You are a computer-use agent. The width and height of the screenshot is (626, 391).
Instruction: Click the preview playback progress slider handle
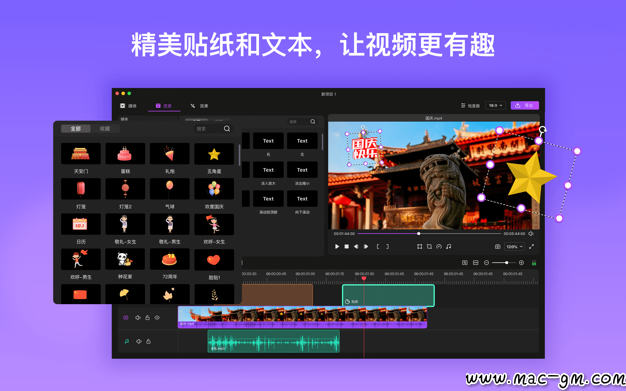(418, 234)
